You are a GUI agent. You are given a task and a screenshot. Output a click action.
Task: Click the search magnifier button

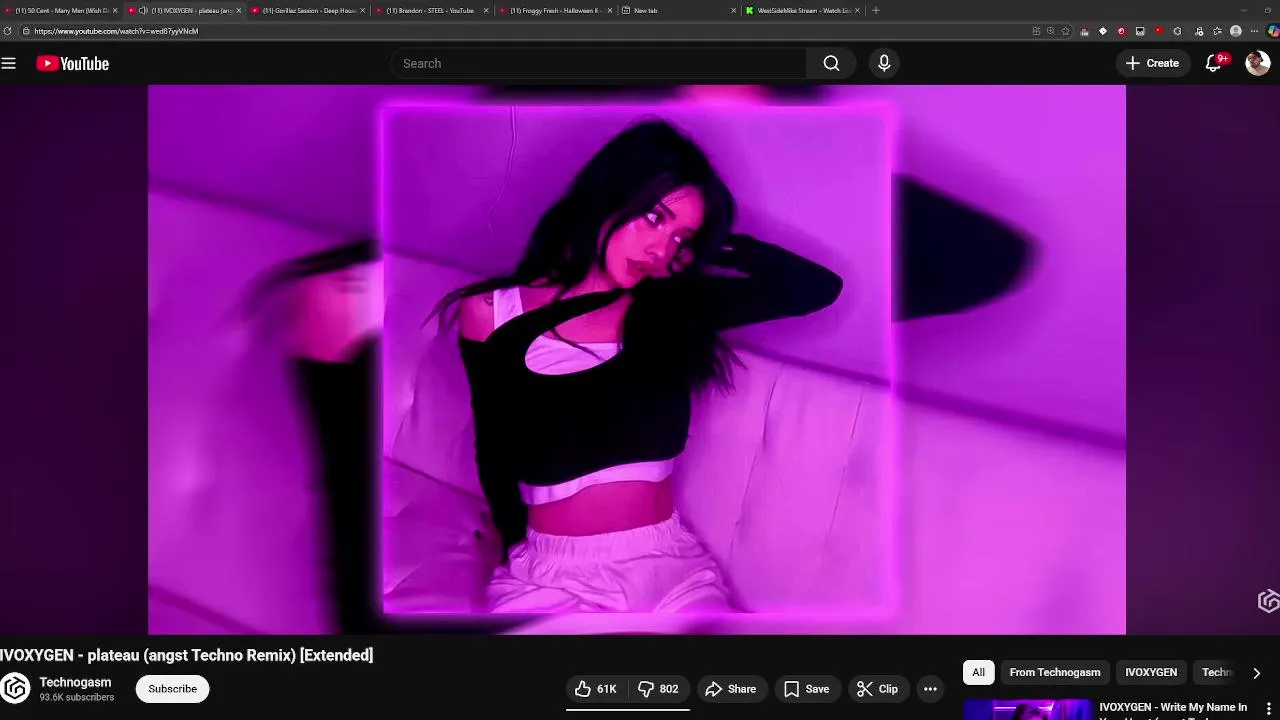pyautogui.click(x=831, y=63)
